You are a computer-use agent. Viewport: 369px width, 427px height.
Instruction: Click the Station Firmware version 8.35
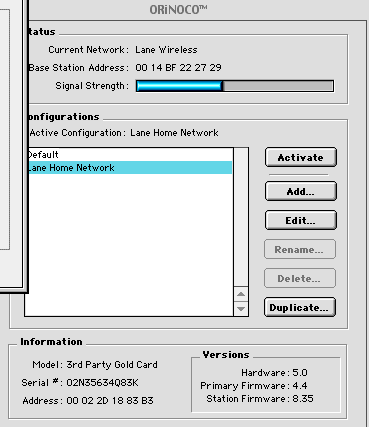[303, 399]
